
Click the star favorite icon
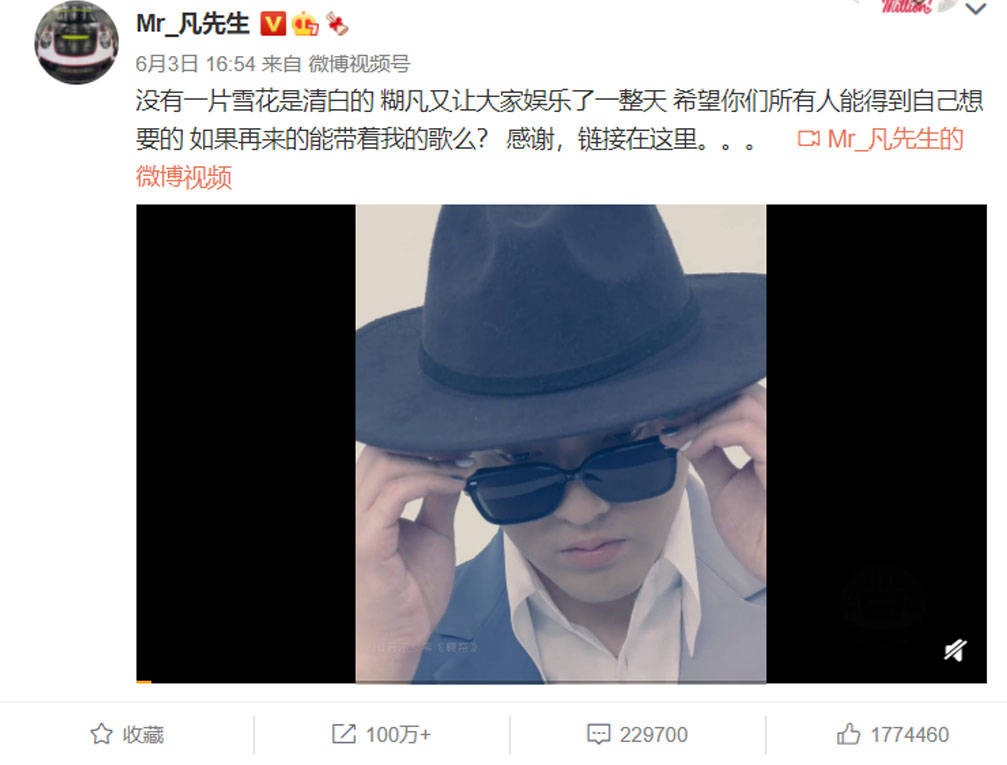(101, 734)
